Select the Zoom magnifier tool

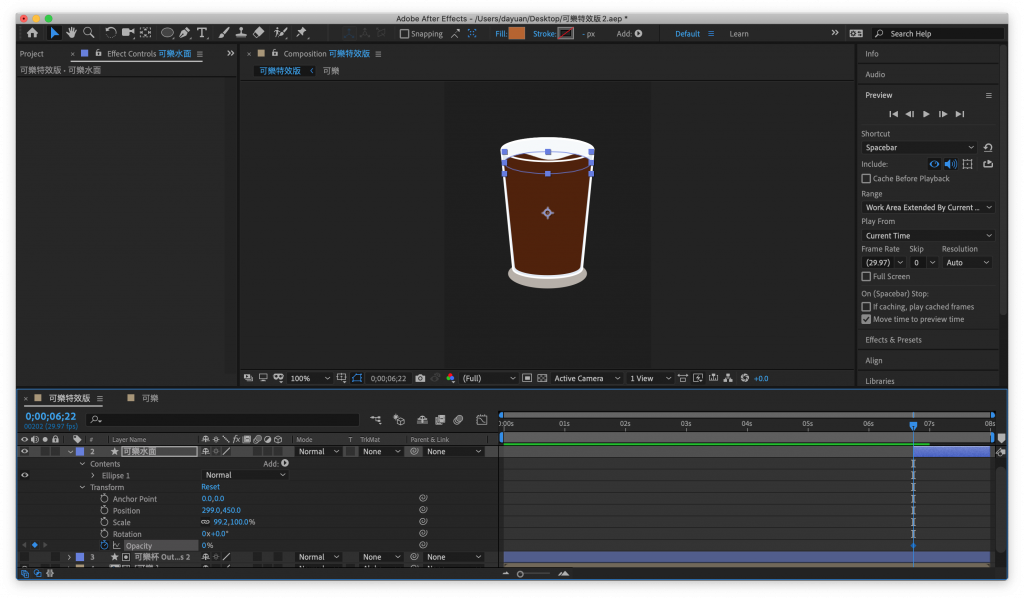[x=89, y=33]
